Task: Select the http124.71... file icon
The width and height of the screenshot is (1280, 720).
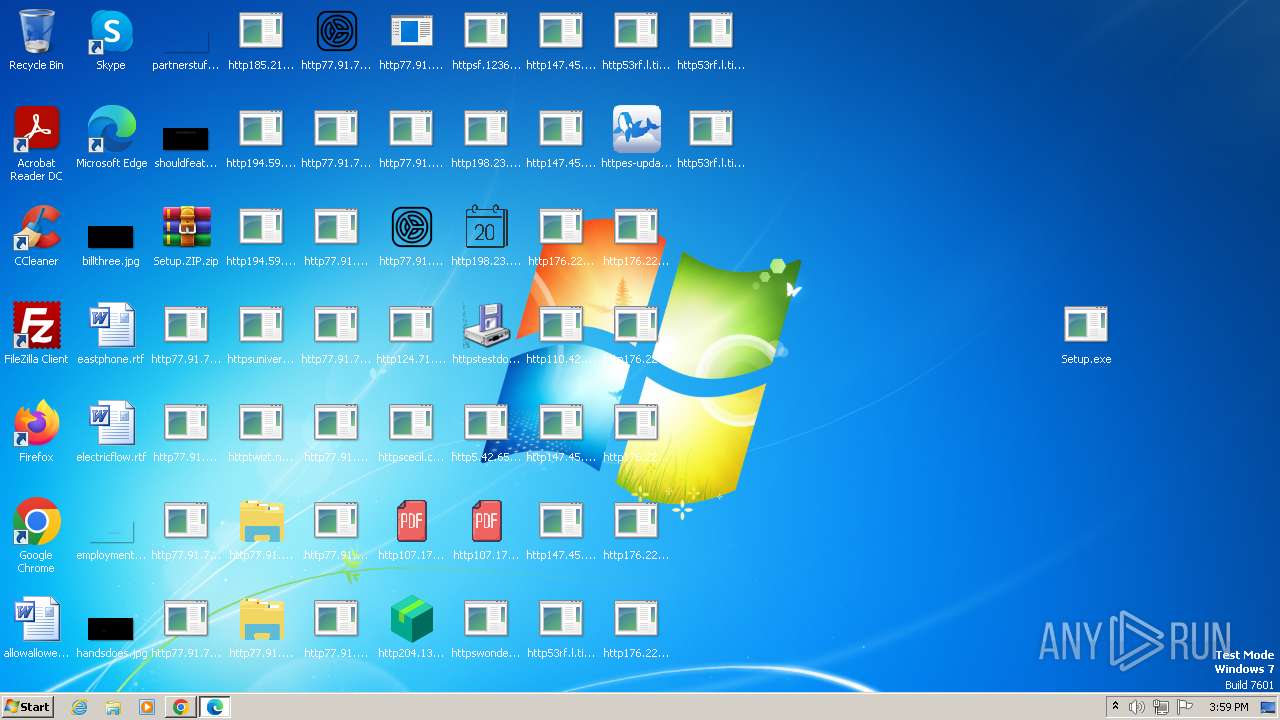Action: 411,335
